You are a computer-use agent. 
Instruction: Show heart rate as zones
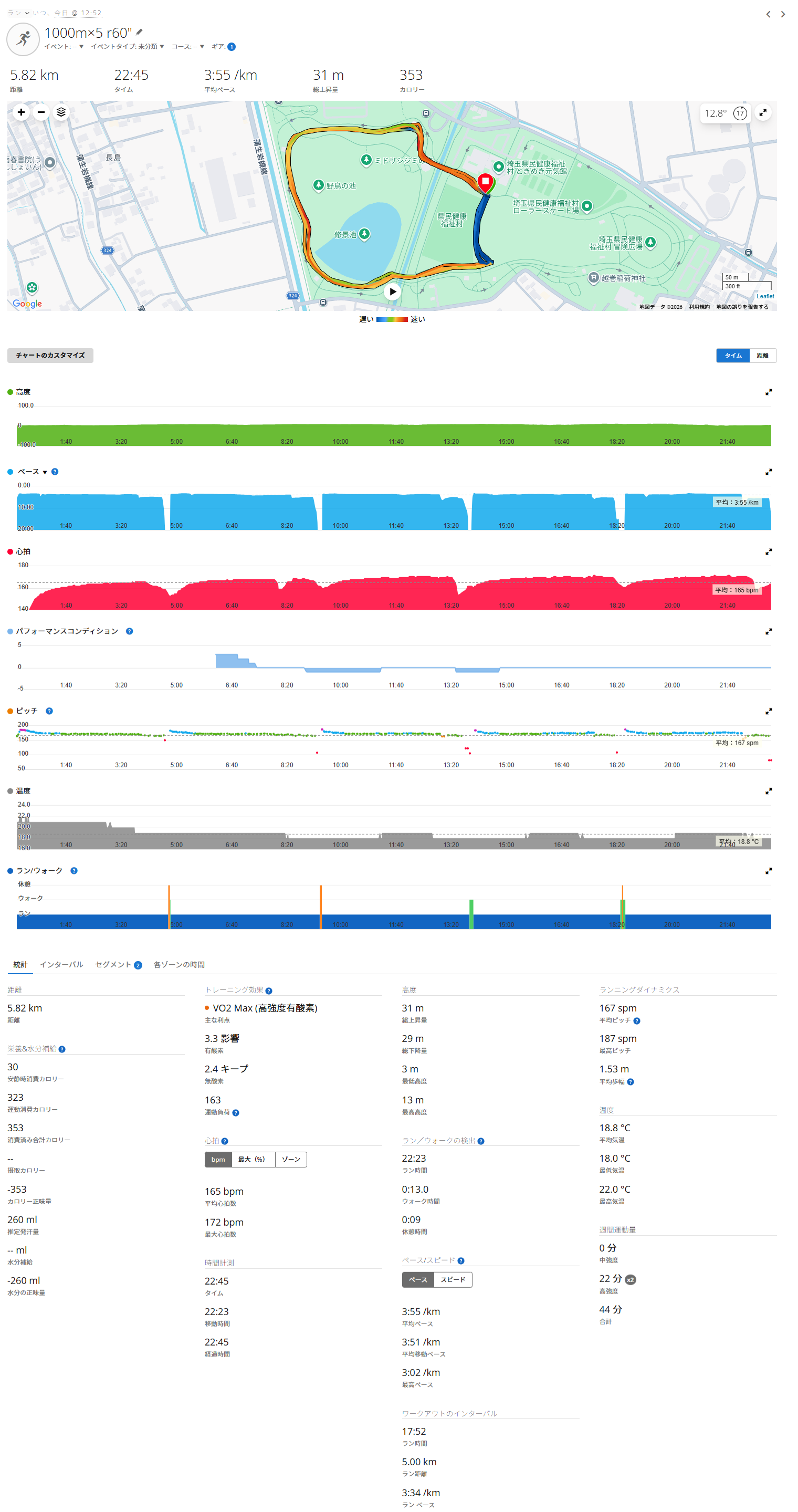click(x=290, y=1159)
